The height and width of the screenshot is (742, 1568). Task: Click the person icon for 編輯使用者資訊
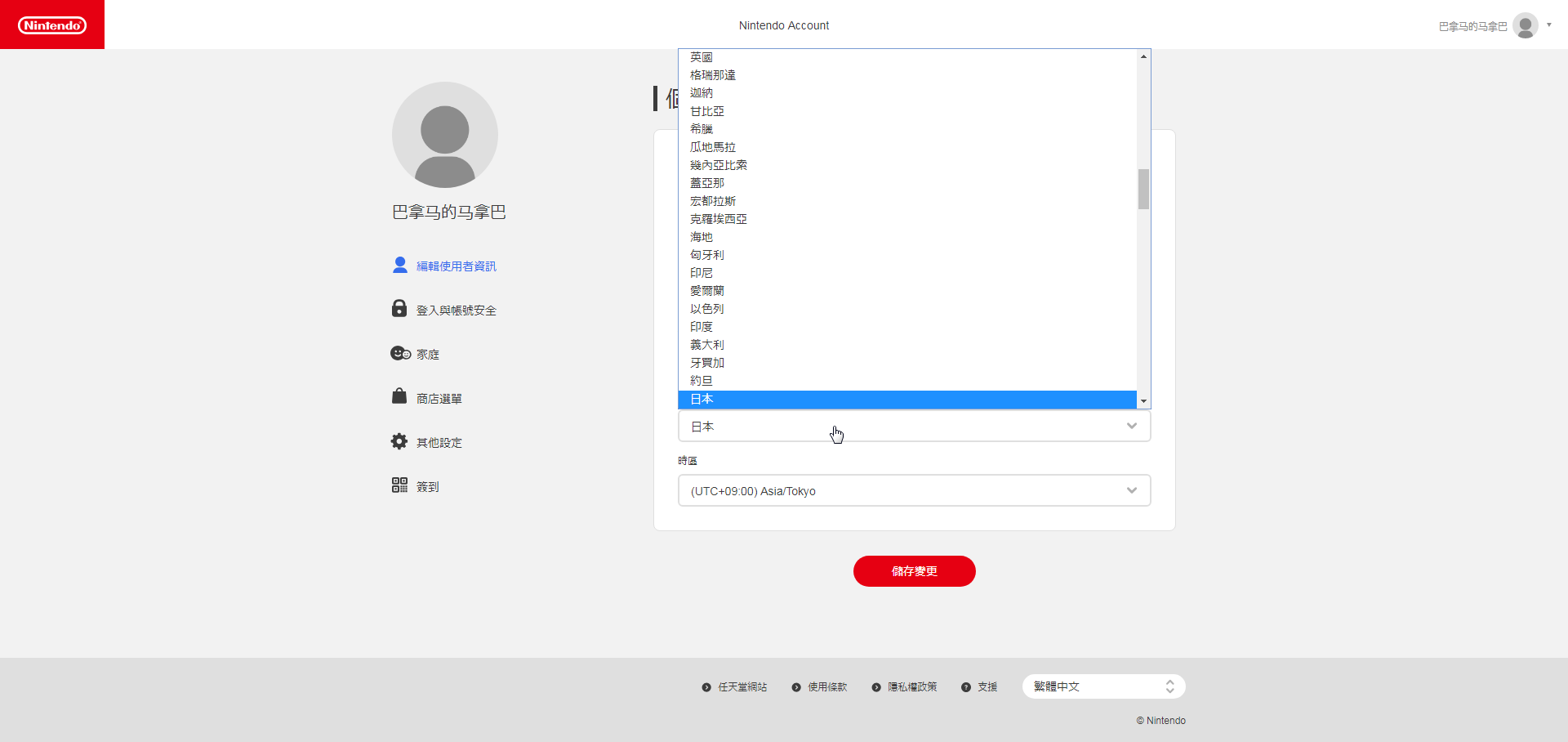pos(399,266)
